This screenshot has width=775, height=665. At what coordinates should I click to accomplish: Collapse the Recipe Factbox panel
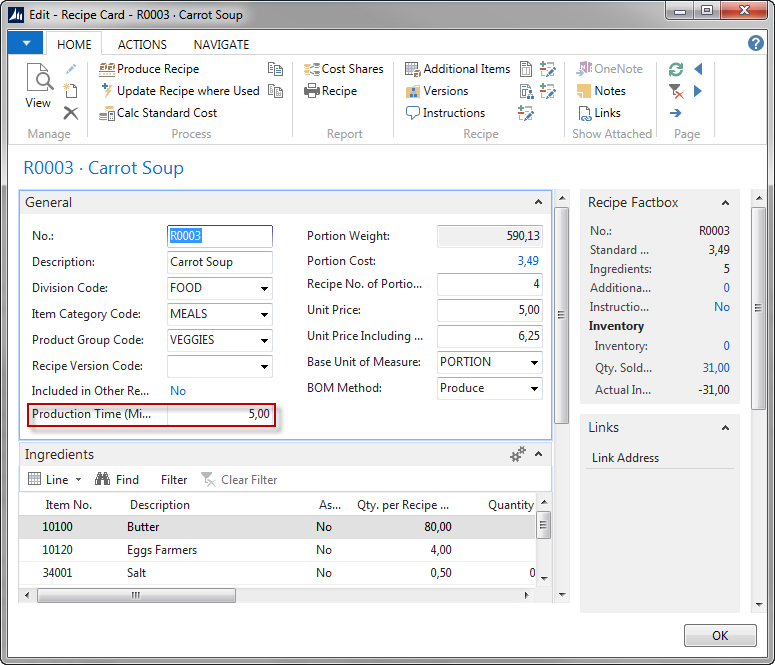point(725,203)
